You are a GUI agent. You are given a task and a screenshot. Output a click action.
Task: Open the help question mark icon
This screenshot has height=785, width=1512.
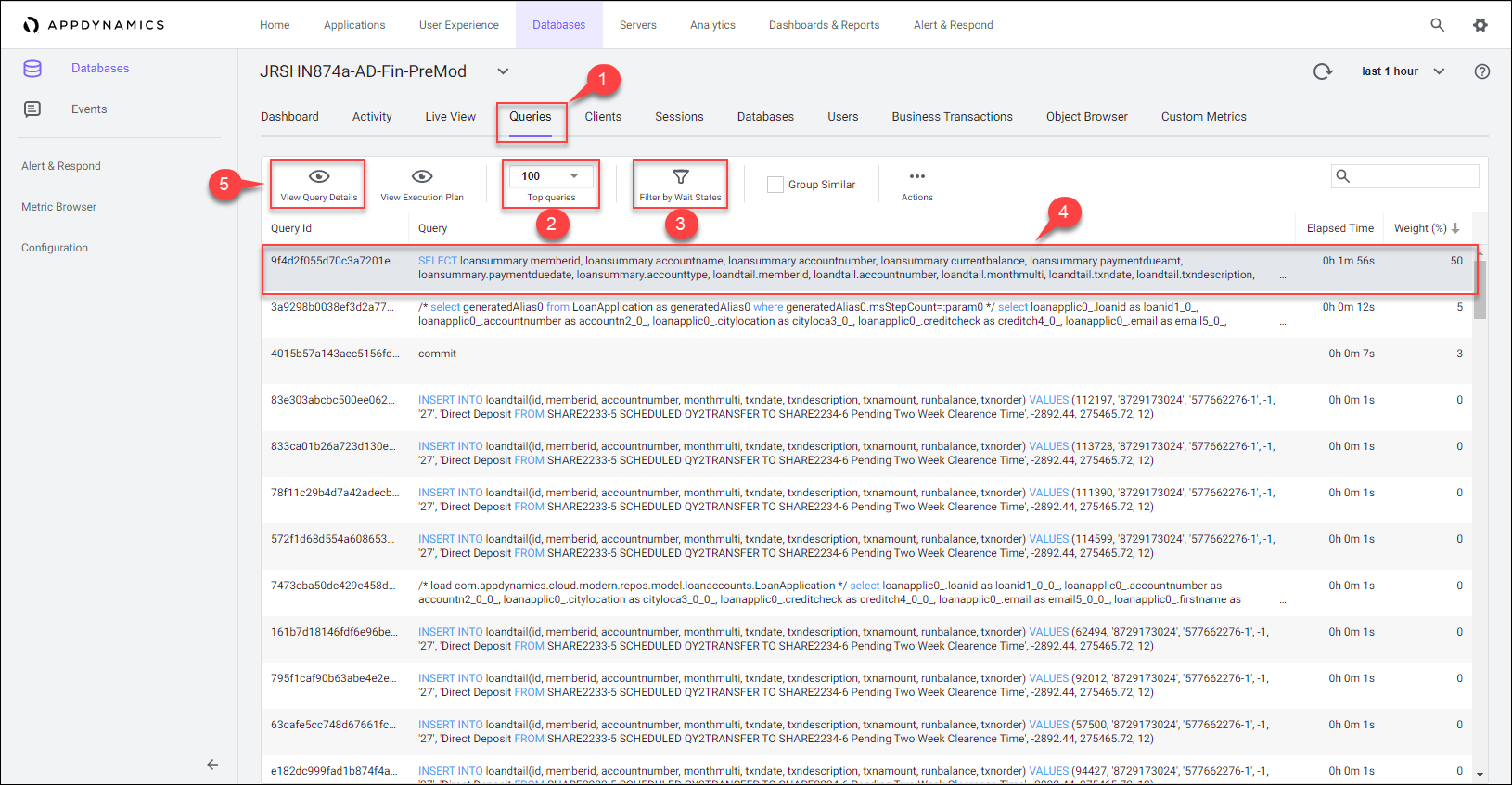[1482, 71]
